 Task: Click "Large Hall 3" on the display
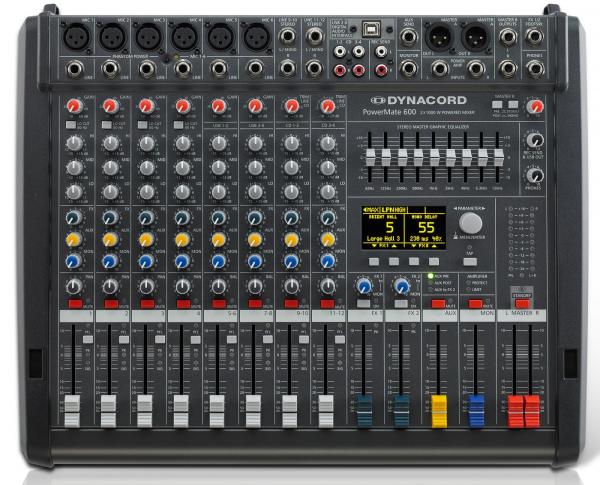tap(383, 238)
